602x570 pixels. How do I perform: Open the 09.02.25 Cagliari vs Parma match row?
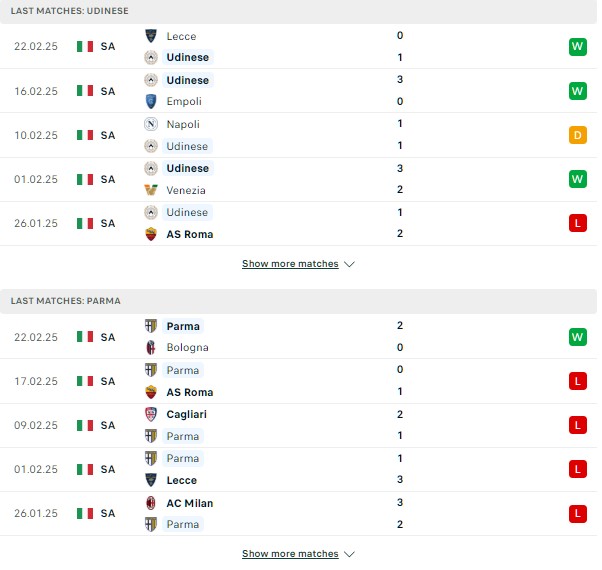coord(298,425)
